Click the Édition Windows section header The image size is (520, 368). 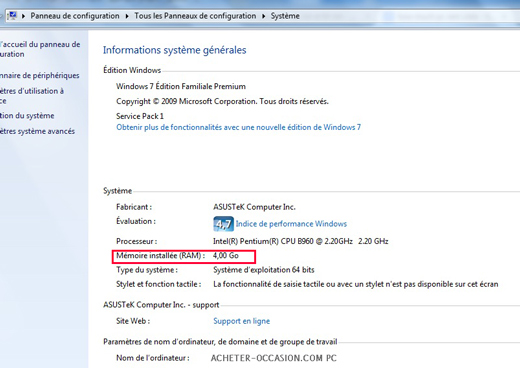click(132, 70)
